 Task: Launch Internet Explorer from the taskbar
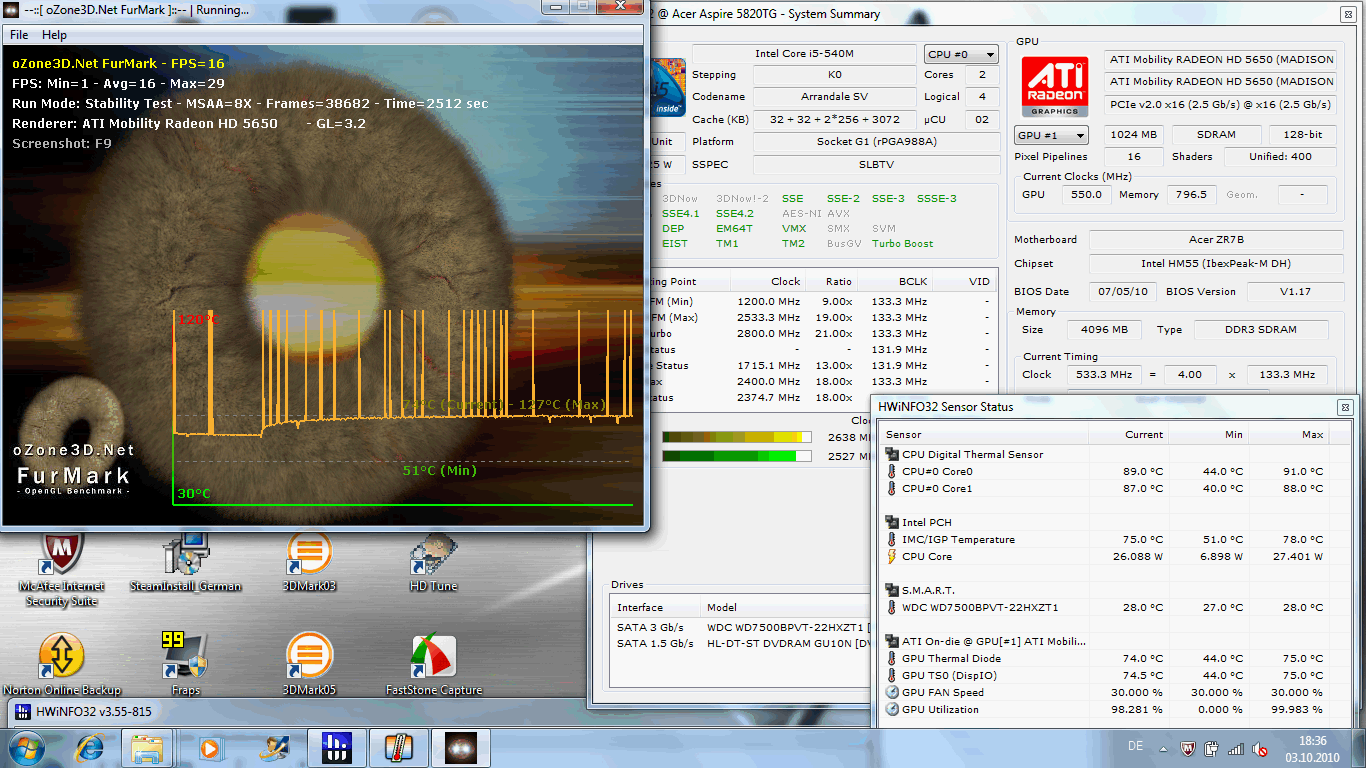coord(88,748)
